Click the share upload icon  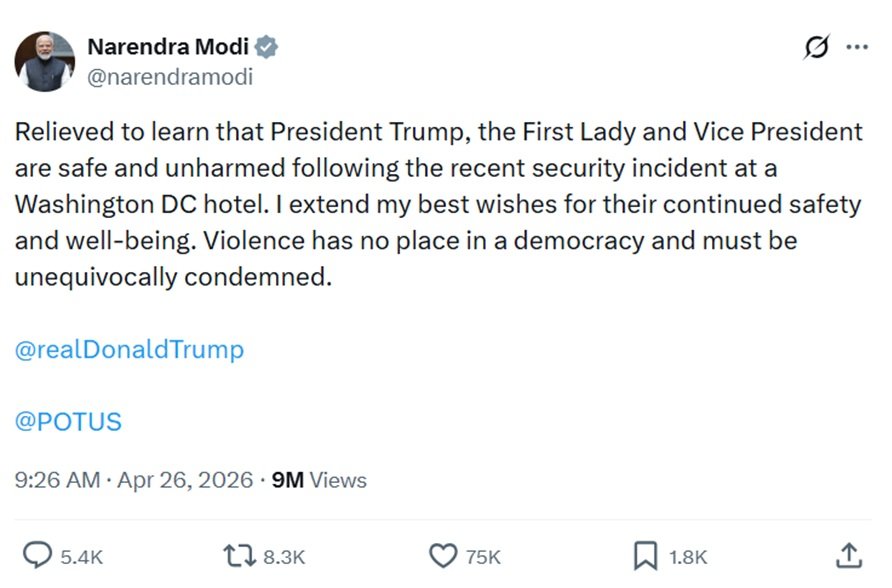click(847, 555)
